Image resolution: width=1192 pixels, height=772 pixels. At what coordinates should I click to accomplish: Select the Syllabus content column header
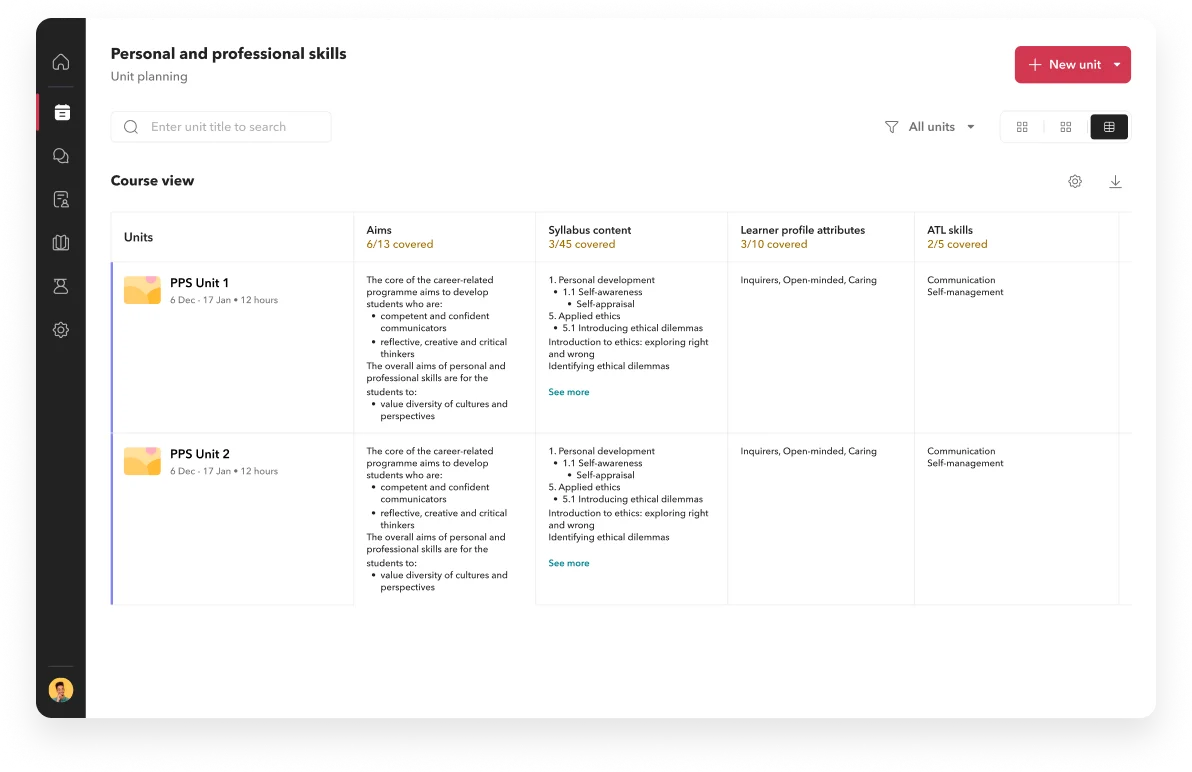pyautogui.click(x=589, y=230)
